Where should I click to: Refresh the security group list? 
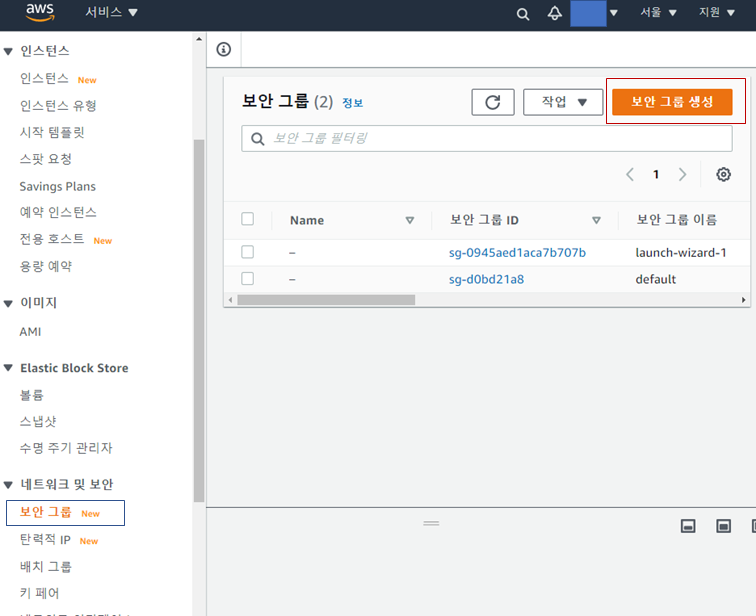[493, 102]
